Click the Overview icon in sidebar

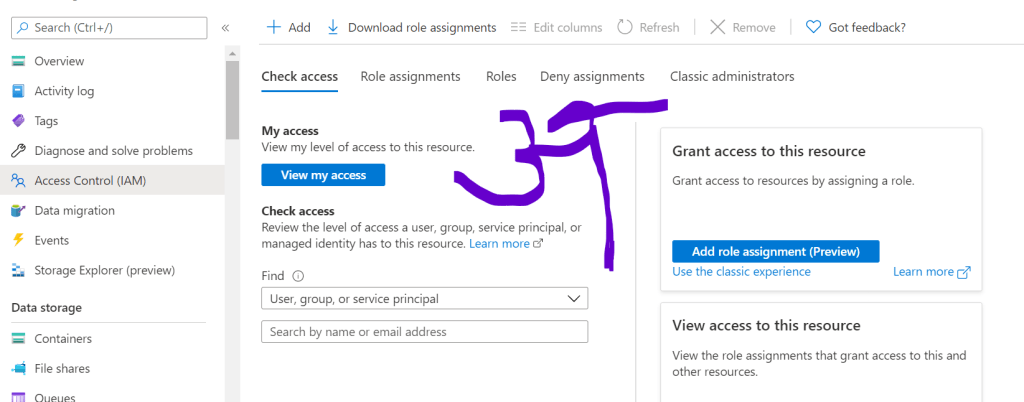click(18, 61)
